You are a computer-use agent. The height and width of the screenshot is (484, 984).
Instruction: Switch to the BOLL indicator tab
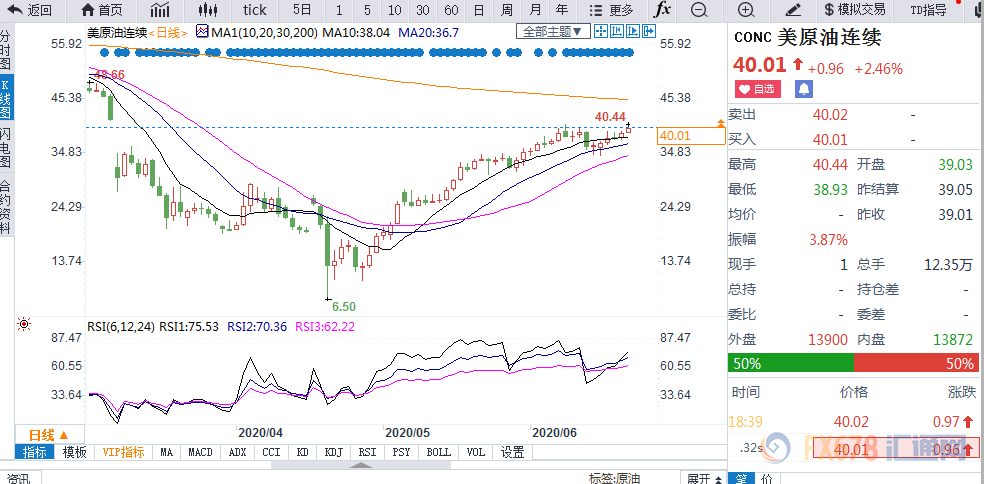(x=438, y=452)
